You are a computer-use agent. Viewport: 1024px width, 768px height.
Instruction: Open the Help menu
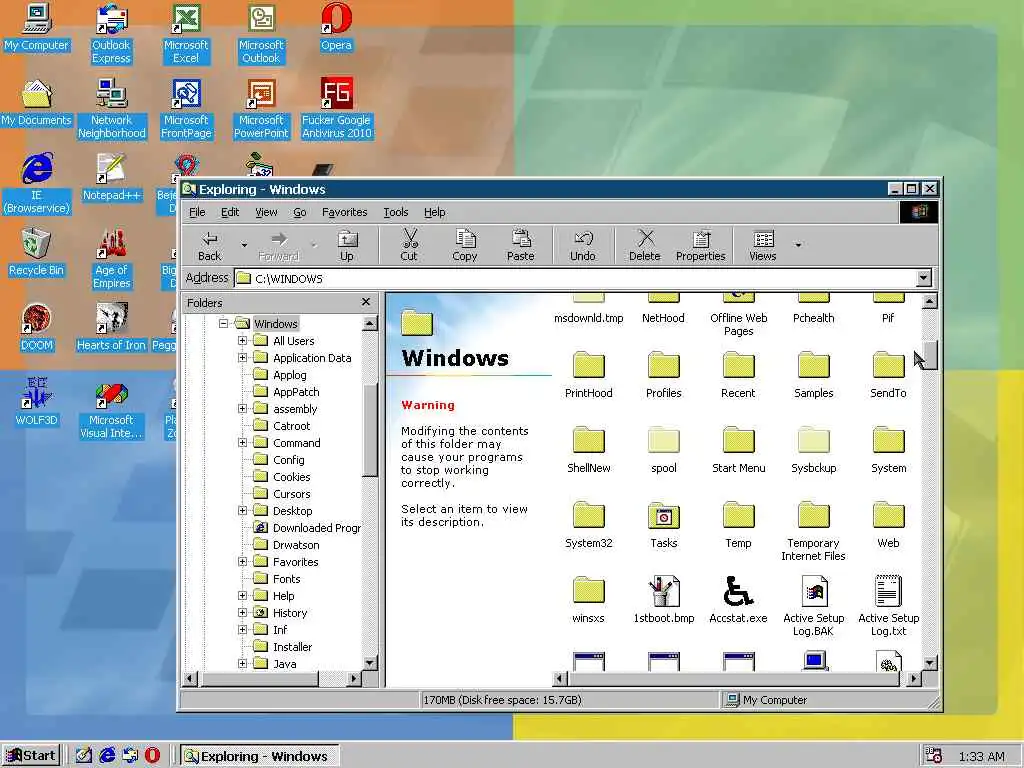click(x=434, y=212)
